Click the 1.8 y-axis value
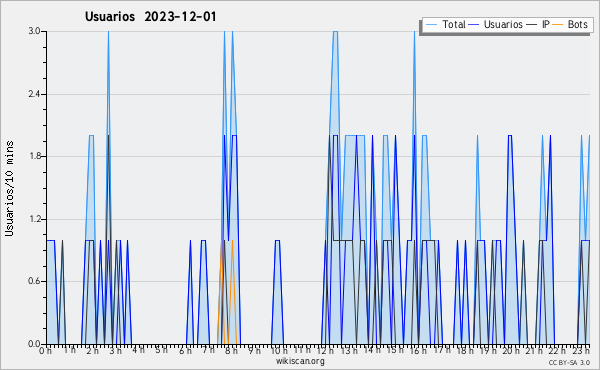This screenshot has height=370, width=600. tap(35, 156)
